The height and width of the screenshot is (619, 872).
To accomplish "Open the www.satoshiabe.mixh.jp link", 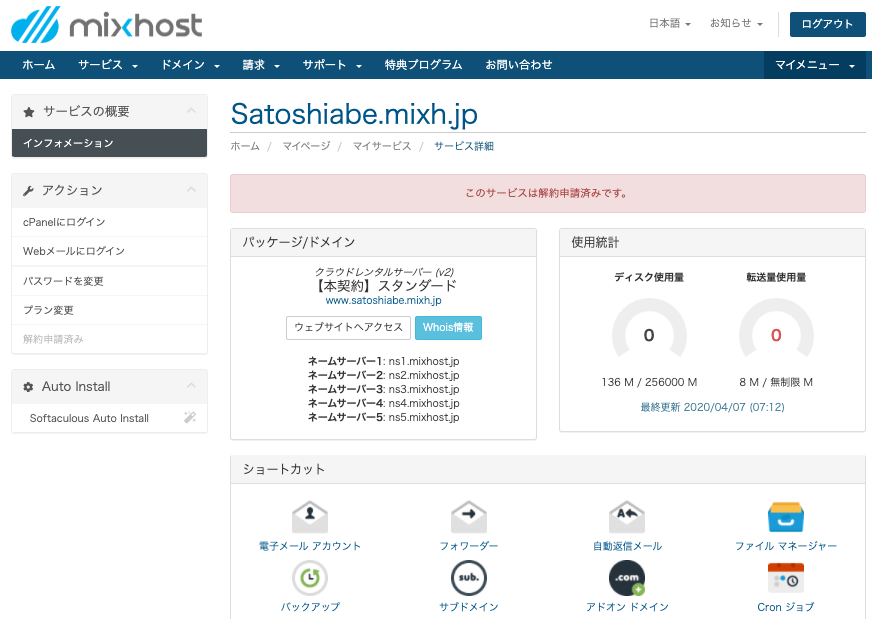I will click(x=383, y=300).
